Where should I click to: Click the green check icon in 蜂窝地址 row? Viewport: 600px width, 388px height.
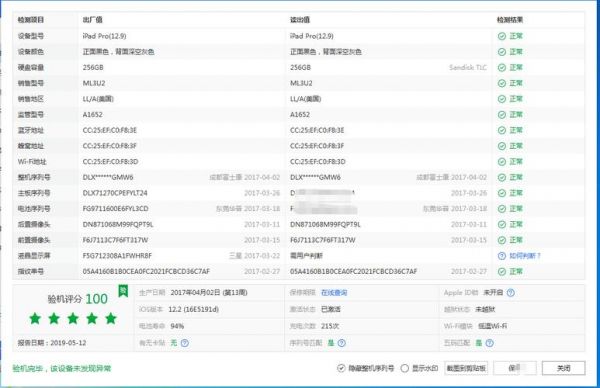(502, 146)
